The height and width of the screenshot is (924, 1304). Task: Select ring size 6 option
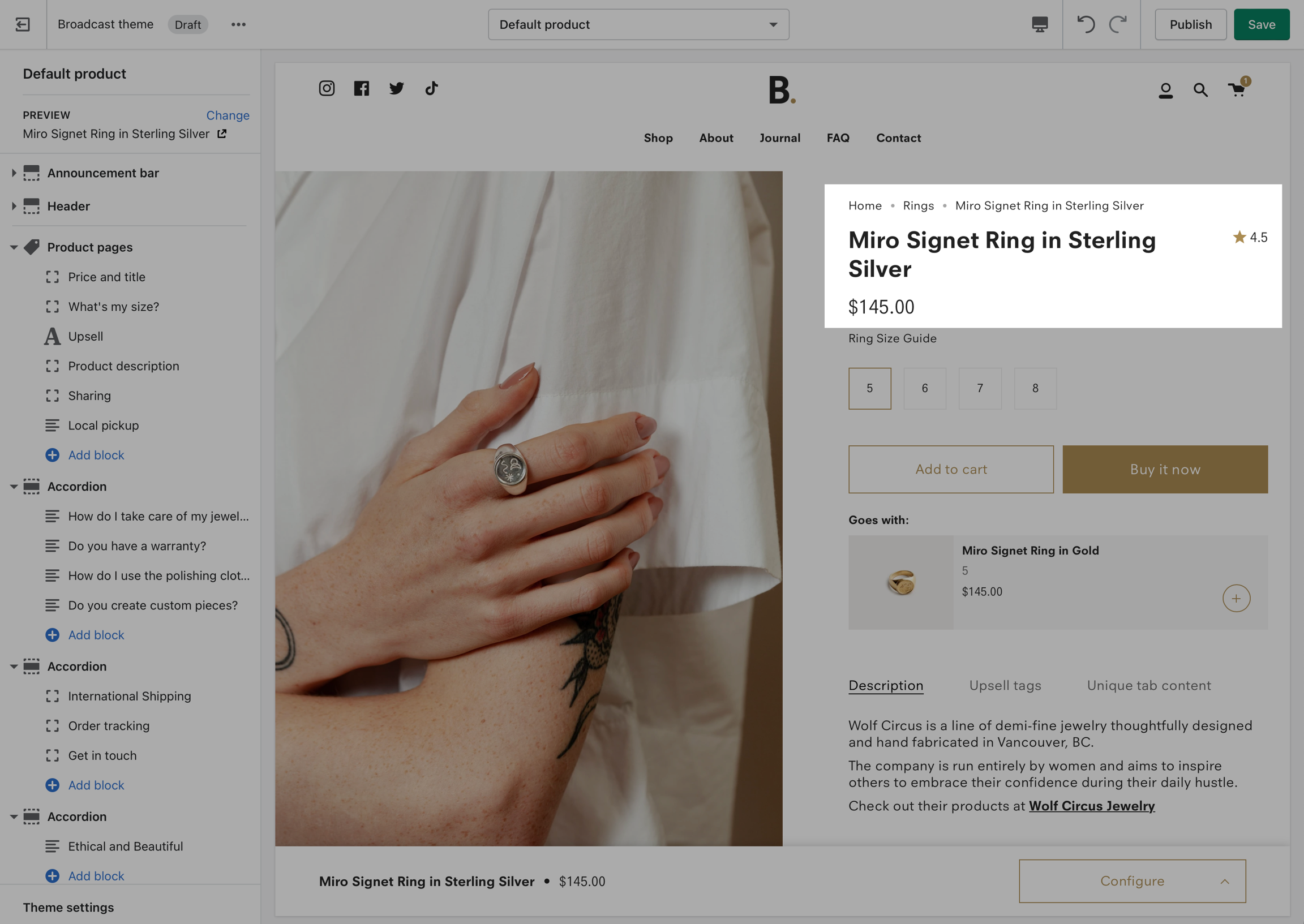925,388
